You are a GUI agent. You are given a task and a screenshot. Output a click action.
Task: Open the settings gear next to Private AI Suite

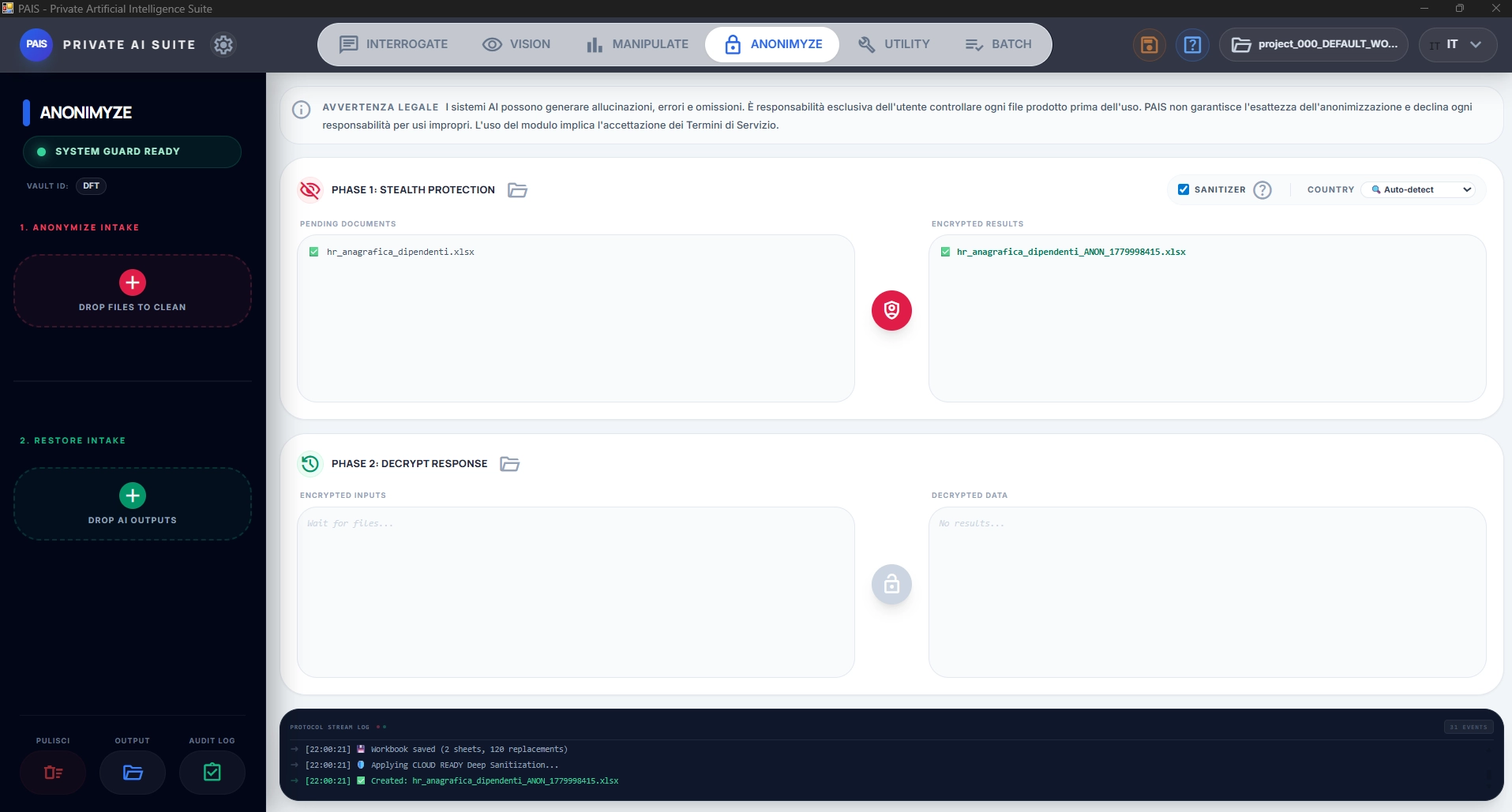(223, 45)
